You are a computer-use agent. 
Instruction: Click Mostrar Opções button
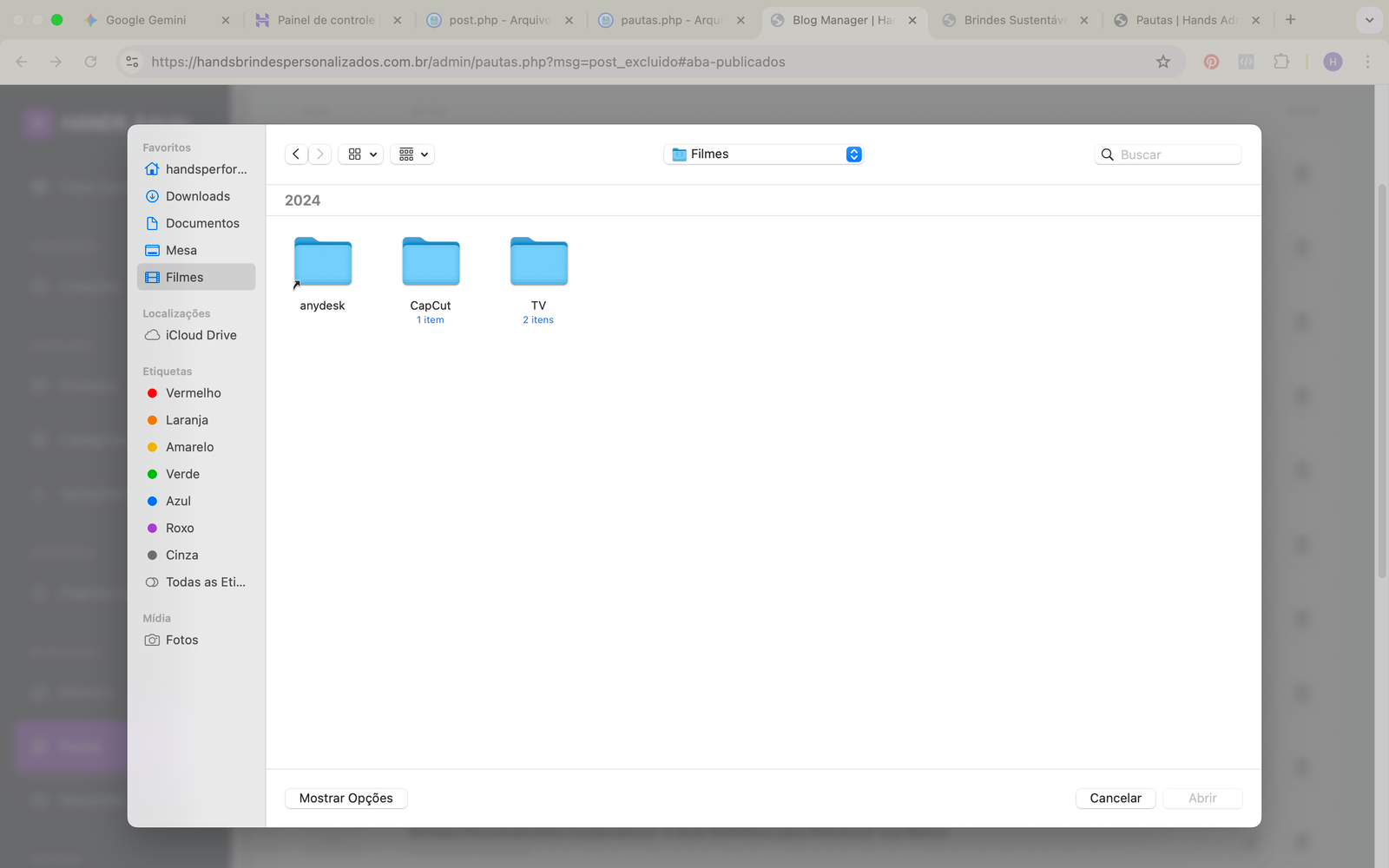coord(346,798)
